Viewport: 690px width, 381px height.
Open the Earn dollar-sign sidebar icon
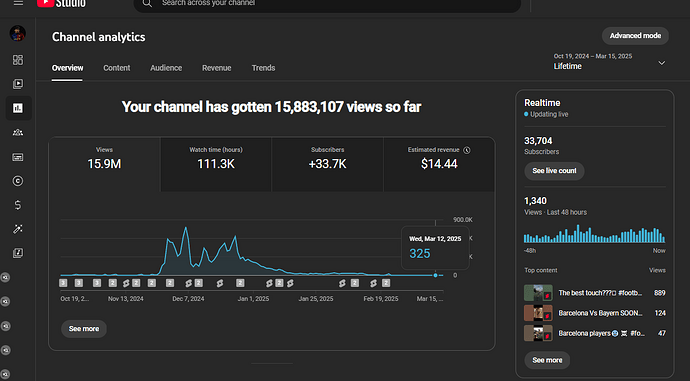pos(18,205)
